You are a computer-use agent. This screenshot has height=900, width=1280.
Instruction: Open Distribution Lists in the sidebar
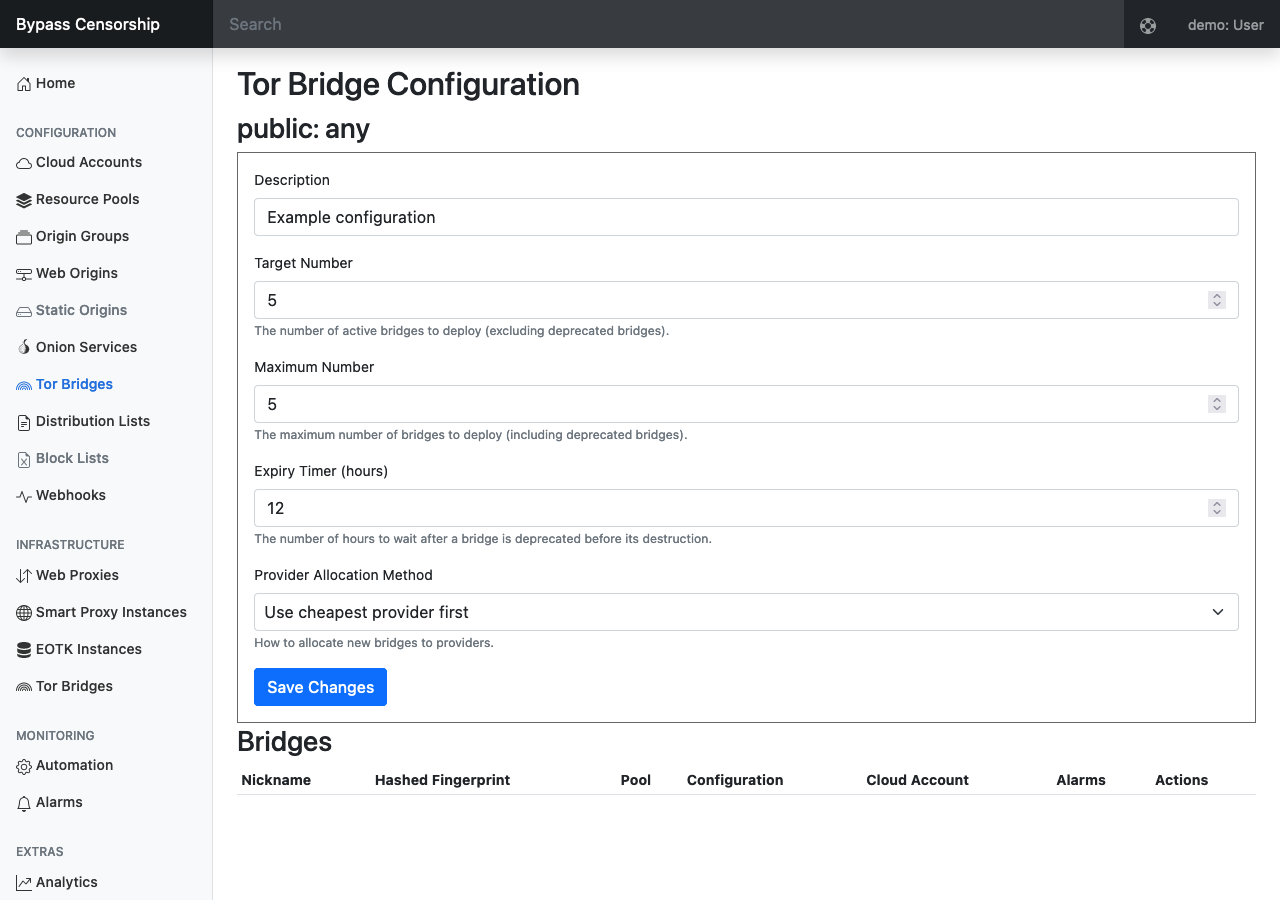click(x=92, y=421)
